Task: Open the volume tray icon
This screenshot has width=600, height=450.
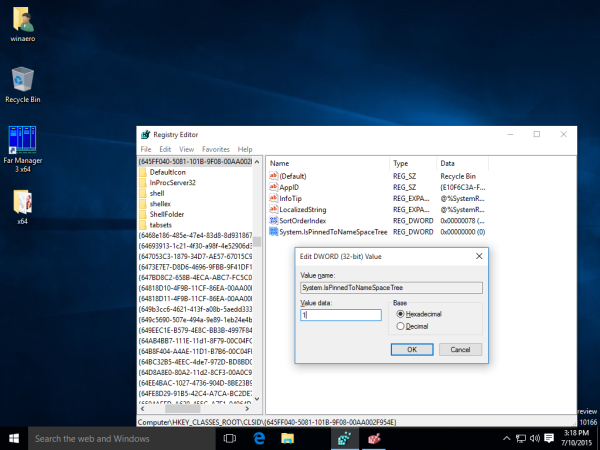Action: click(535, 439)
